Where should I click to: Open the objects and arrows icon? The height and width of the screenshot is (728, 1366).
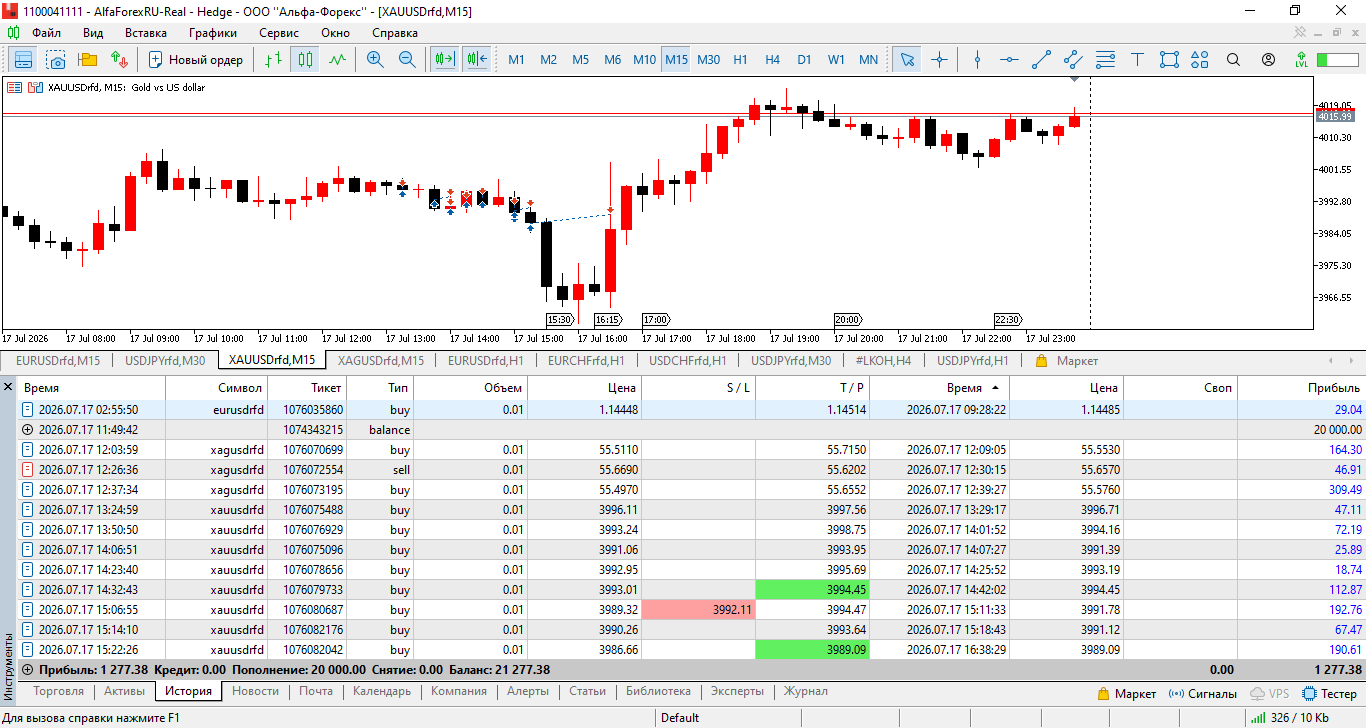1201,60
